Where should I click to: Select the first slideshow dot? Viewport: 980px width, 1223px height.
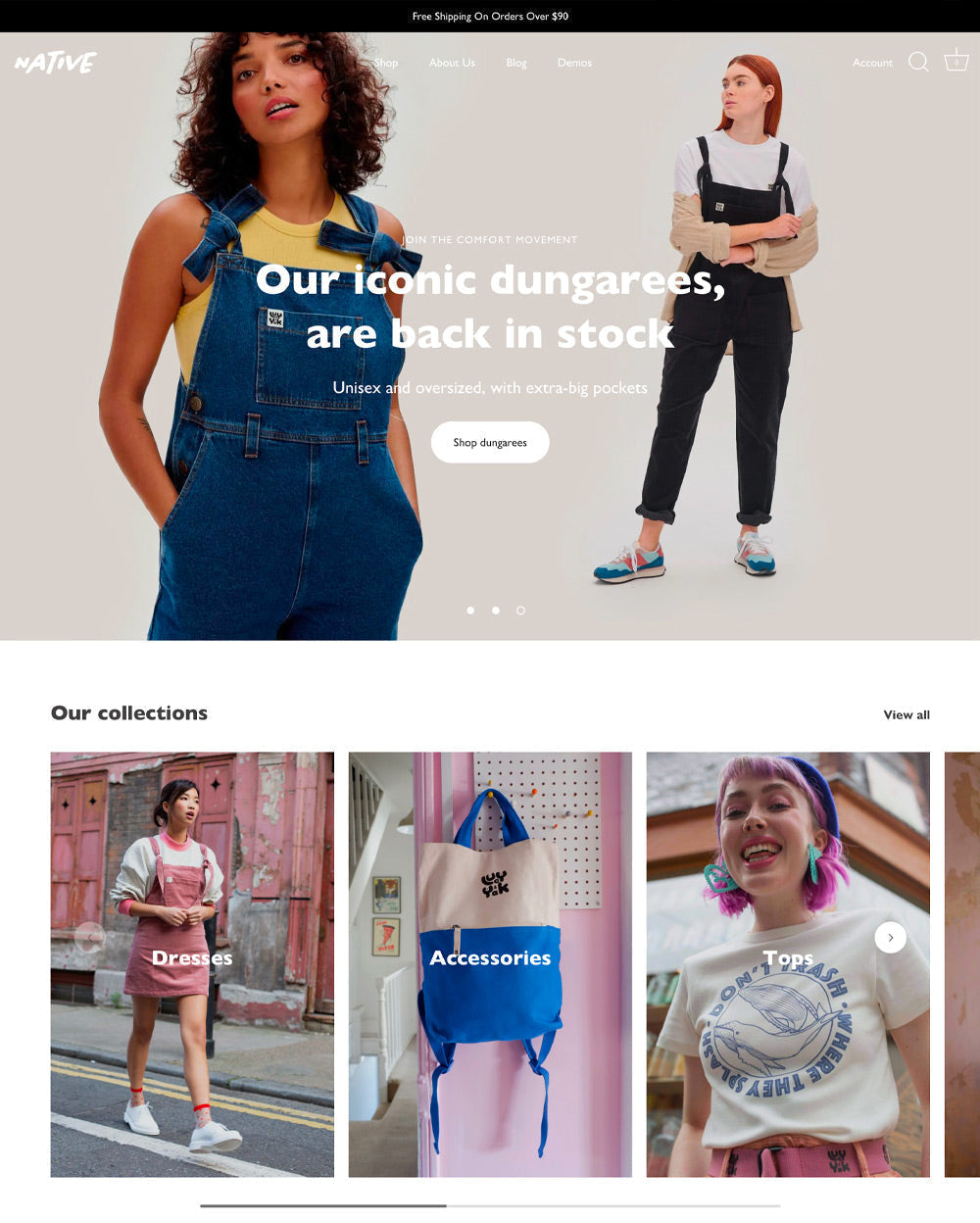[470, 611]
